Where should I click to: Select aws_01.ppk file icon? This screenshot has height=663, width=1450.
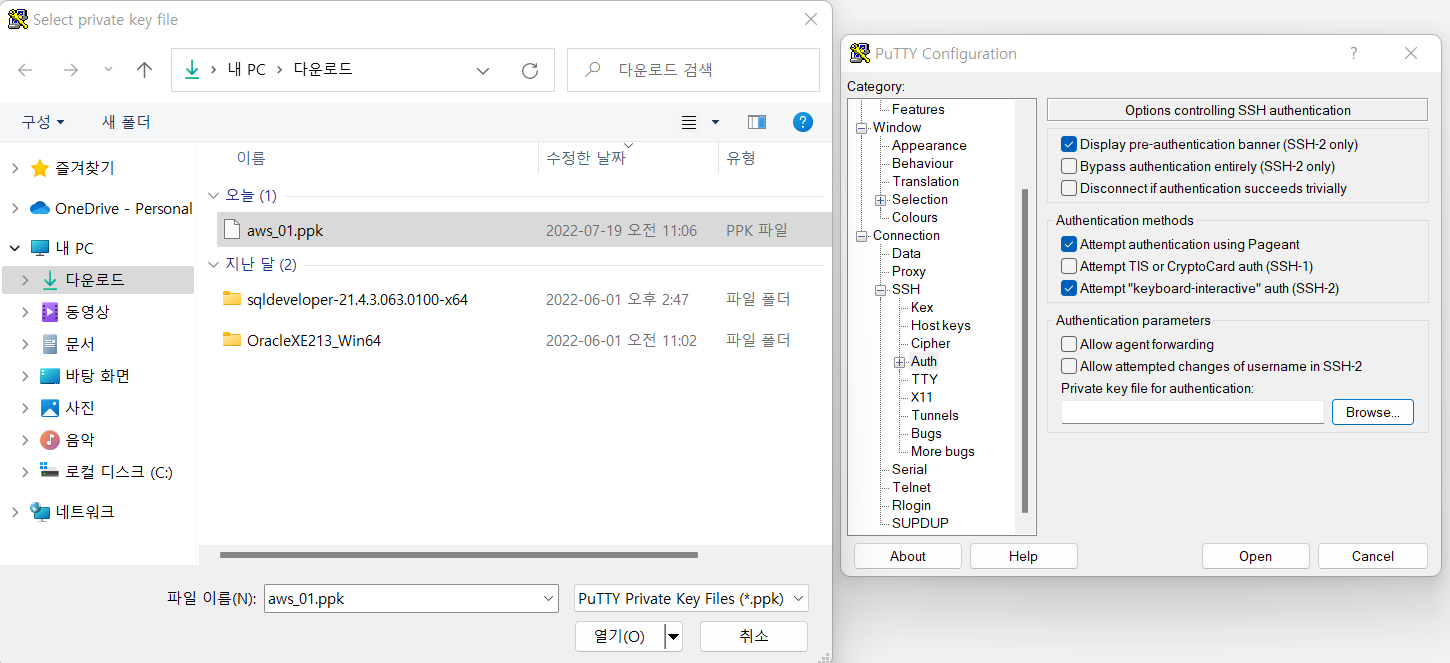tap(232, 230)
